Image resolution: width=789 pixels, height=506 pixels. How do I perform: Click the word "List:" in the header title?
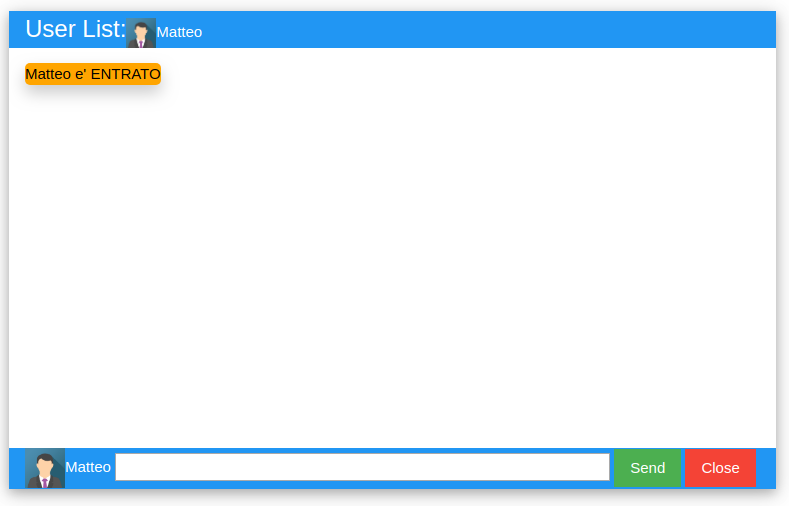pyautogui.click(x=104, y=29)
